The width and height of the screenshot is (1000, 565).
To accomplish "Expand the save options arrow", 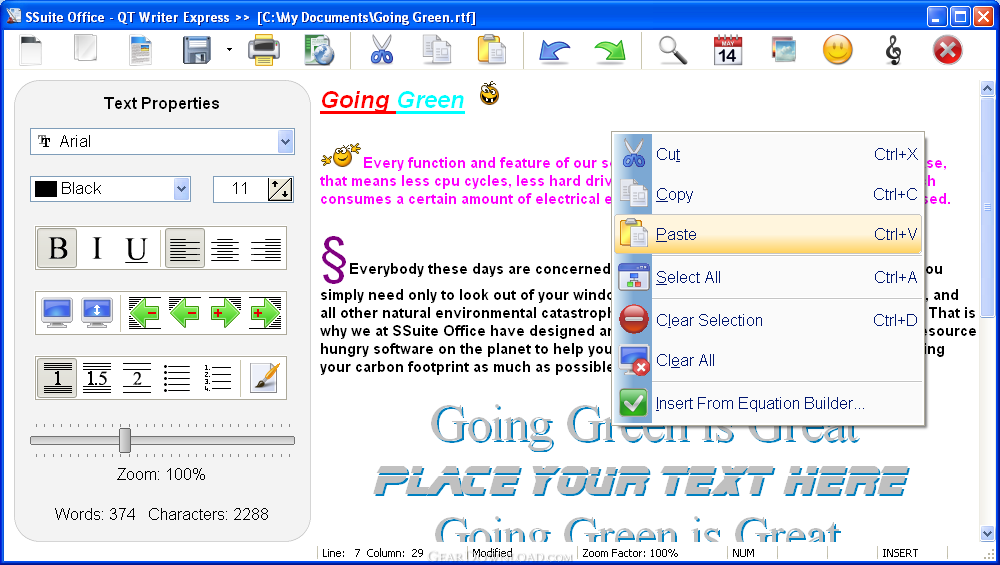I will pyautogui.click(x=229, y=49).
